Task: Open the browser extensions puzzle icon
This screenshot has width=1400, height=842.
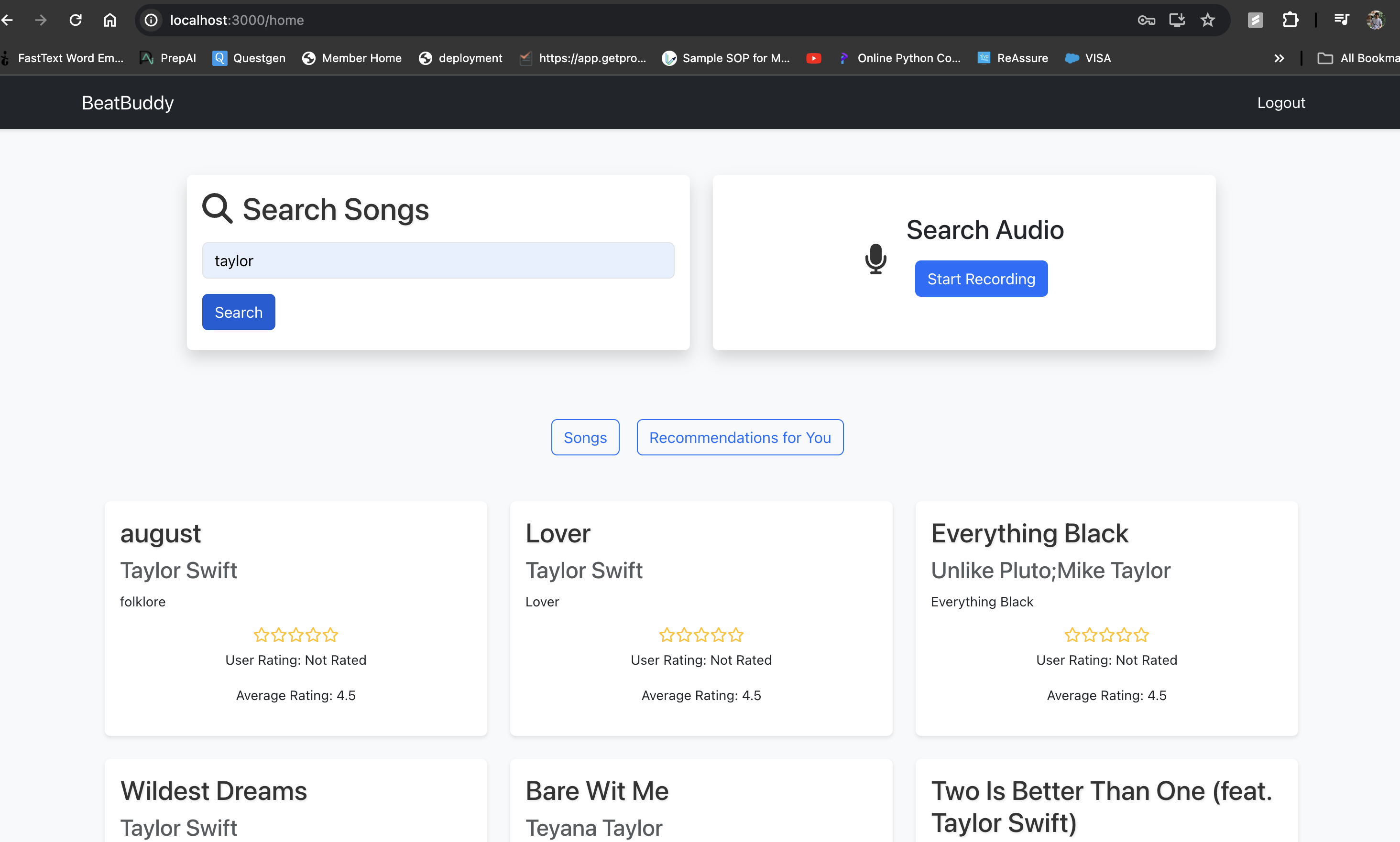Action: coord(1290,21)
